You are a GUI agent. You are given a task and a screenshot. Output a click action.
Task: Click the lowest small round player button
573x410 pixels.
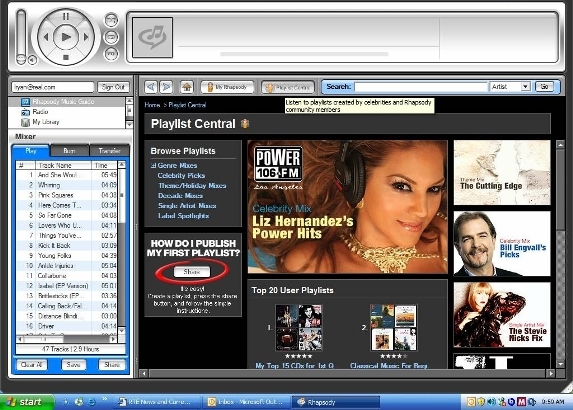click(111, 54)
